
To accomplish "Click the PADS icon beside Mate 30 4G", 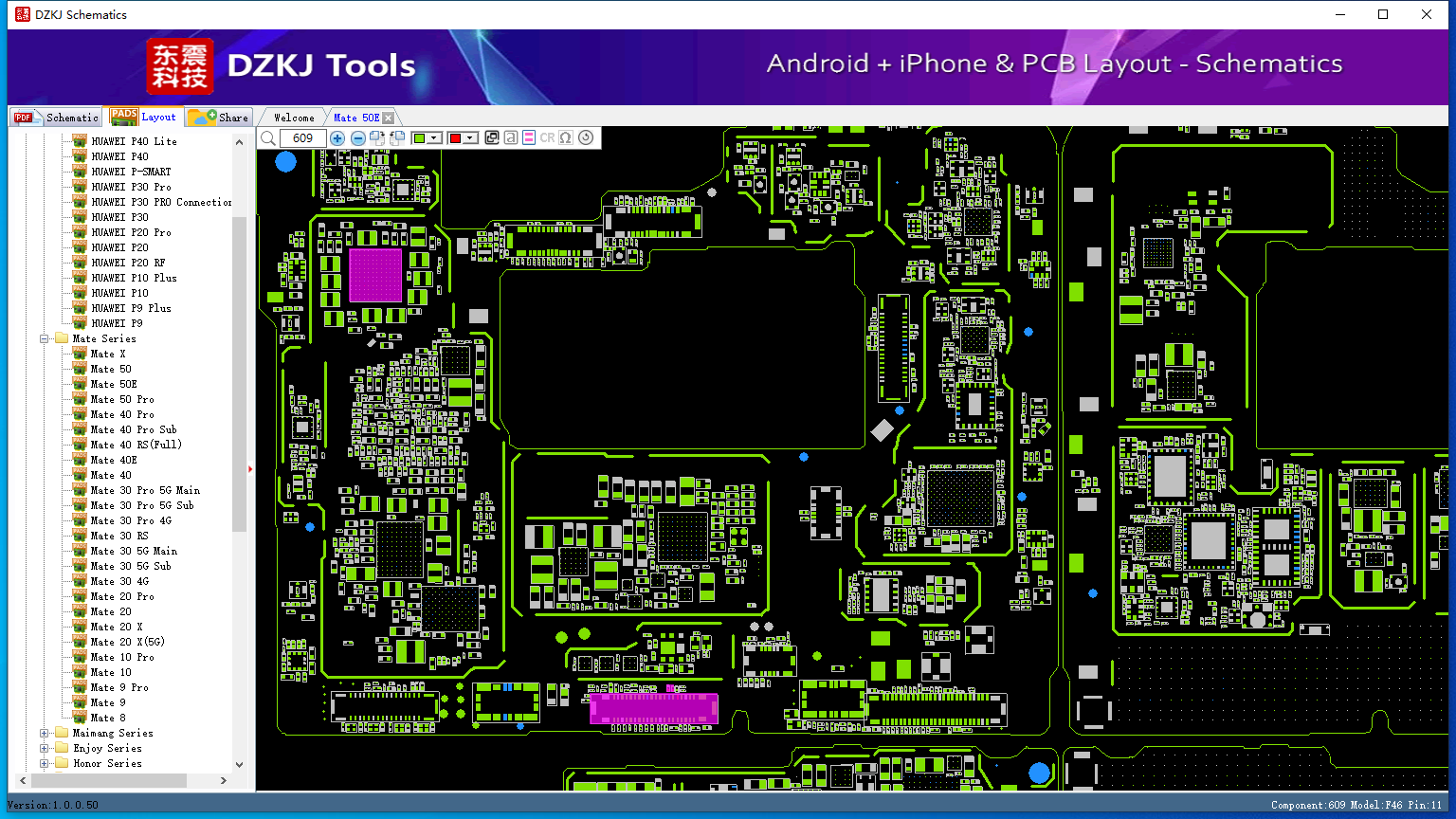I will 80,581.
